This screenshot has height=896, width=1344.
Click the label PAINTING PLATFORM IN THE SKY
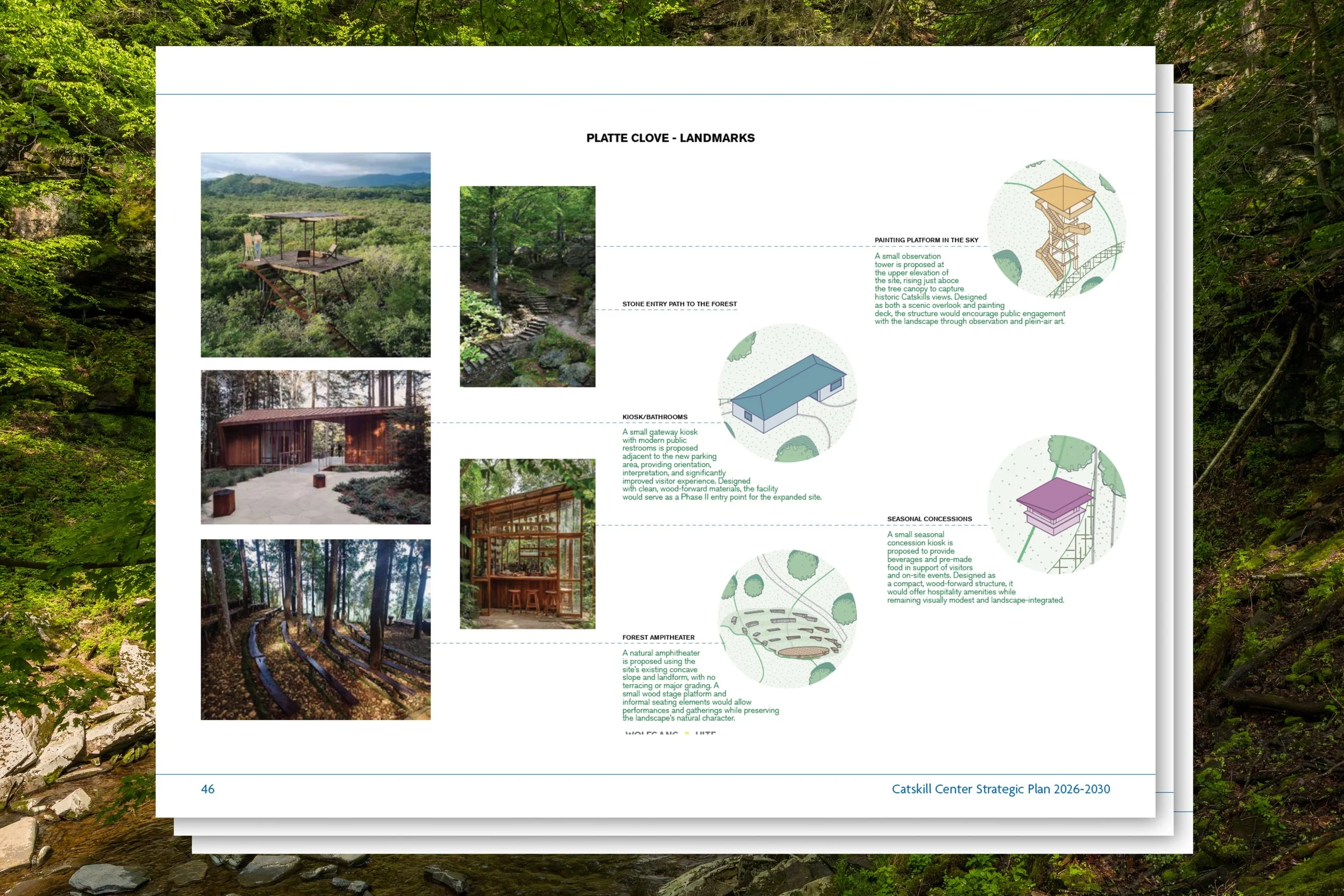click(x=926, y=240)
